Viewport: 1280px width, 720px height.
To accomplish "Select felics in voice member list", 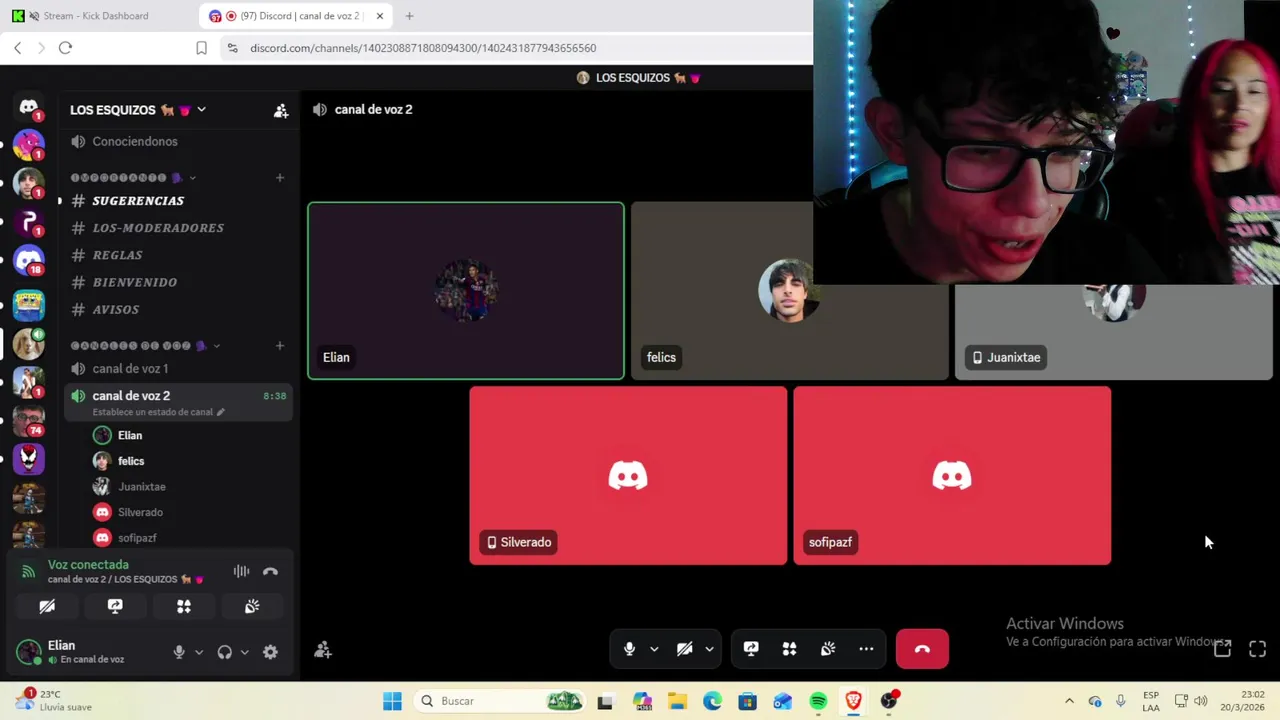I will click(131, 461).
